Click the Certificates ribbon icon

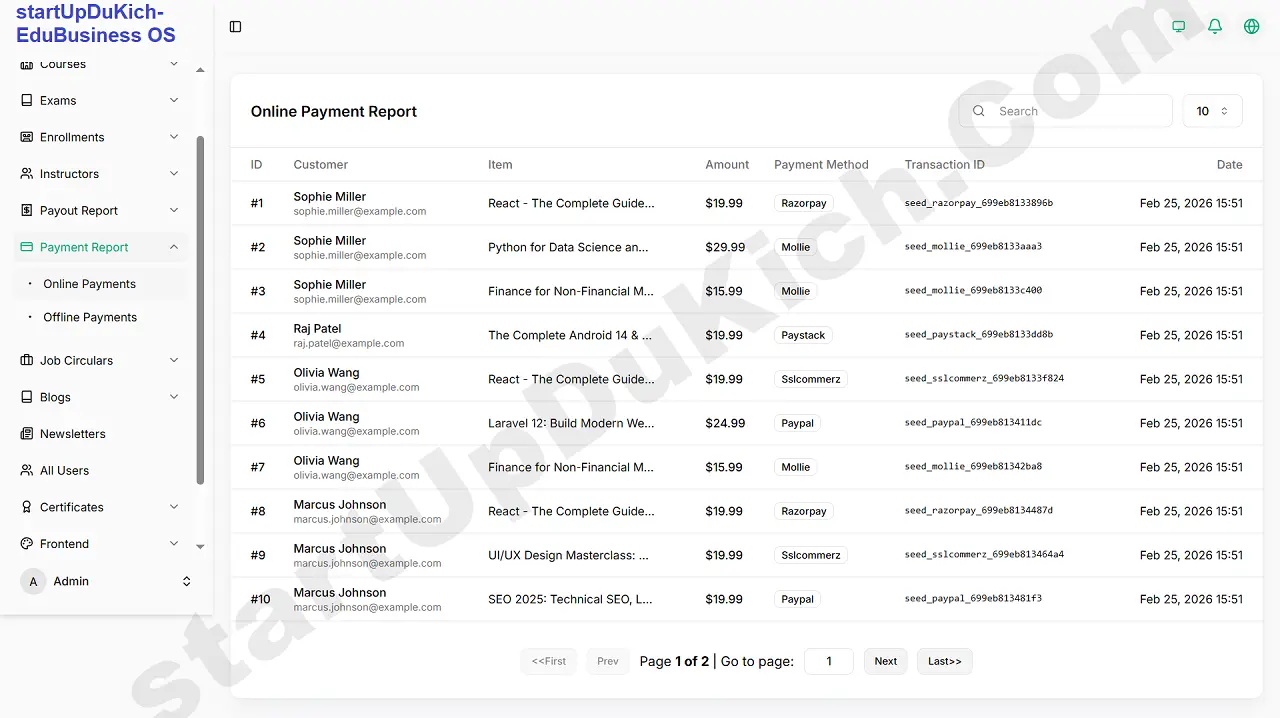click(27, 508)
